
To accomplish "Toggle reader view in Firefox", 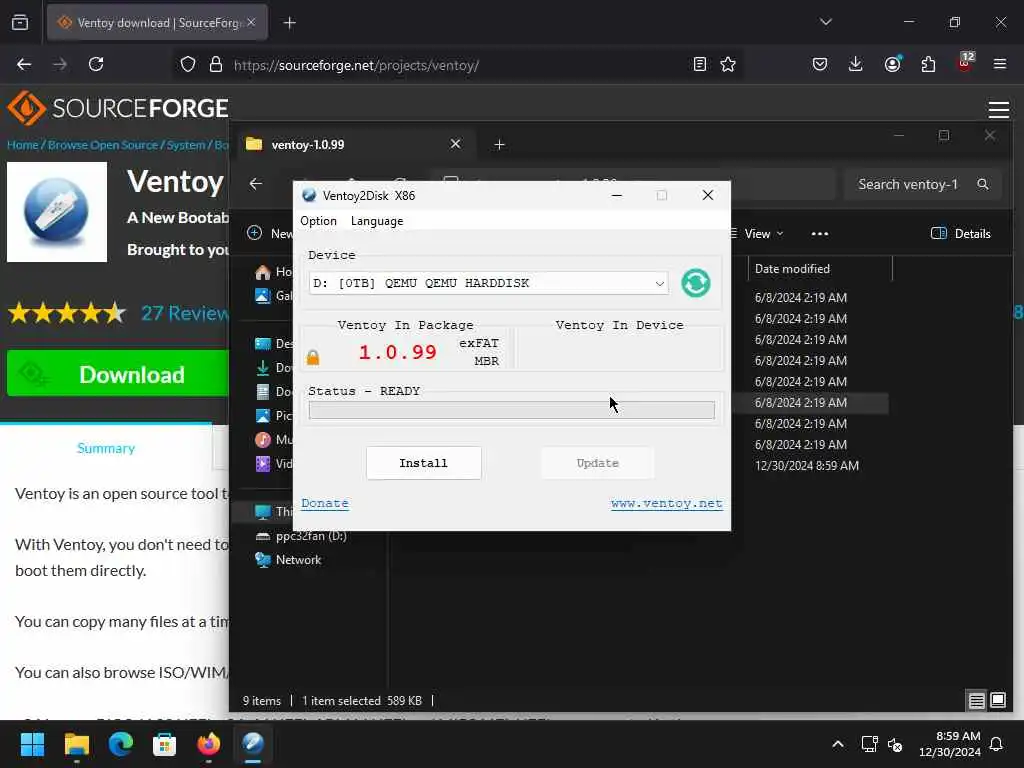I will coord(699,64).
